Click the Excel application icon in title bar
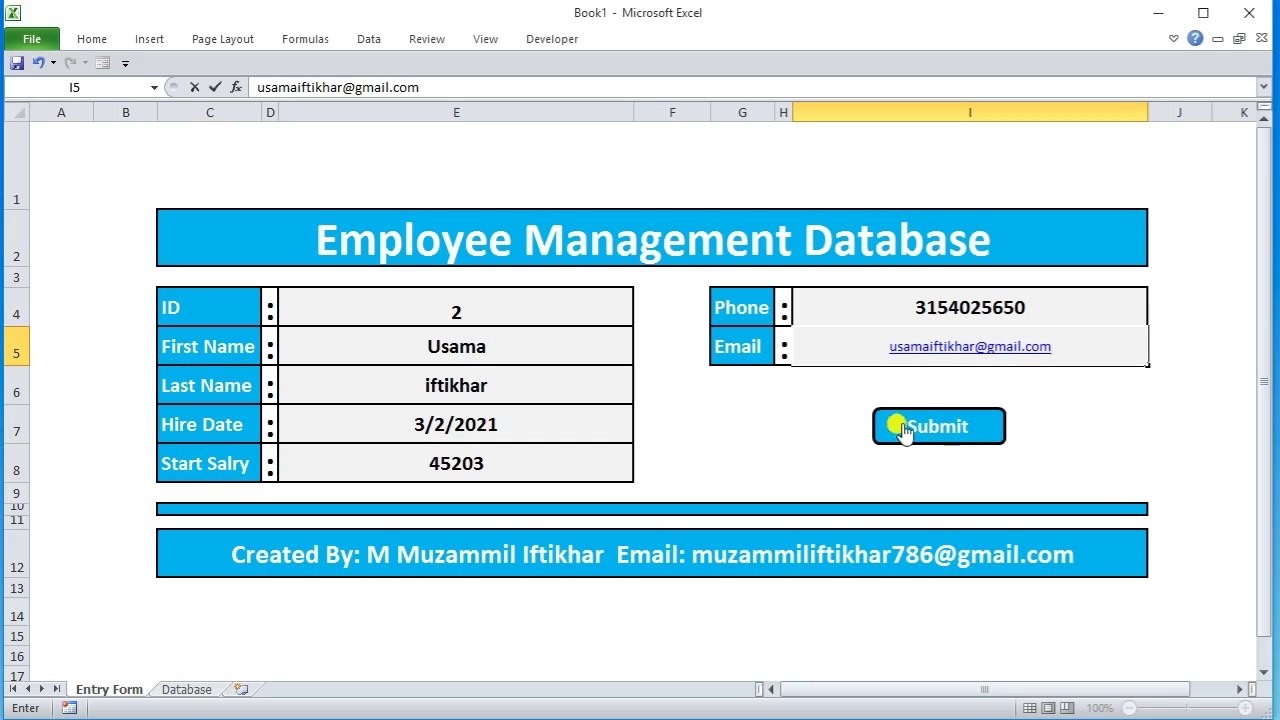Image resolution: width=1280 pixels, height=720 pixels. click(12, 13)
